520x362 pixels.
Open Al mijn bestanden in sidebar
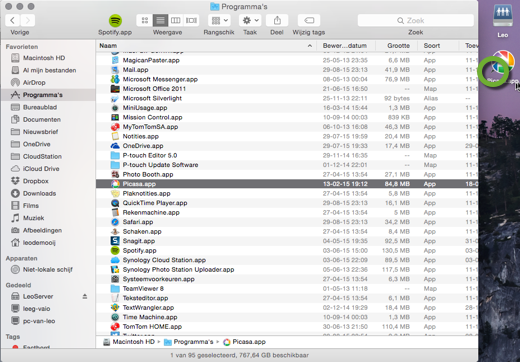point(49,70)
